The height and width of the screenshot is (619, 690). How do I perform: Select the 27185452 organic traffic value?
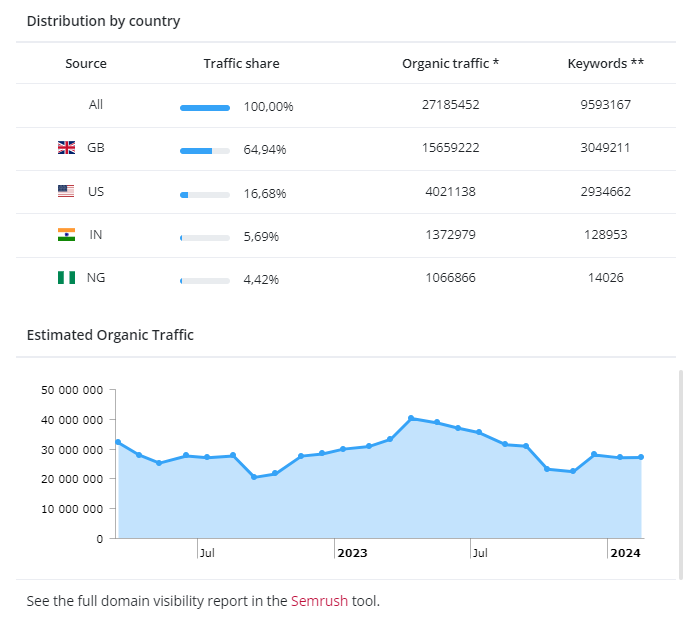tap(451, 105)
